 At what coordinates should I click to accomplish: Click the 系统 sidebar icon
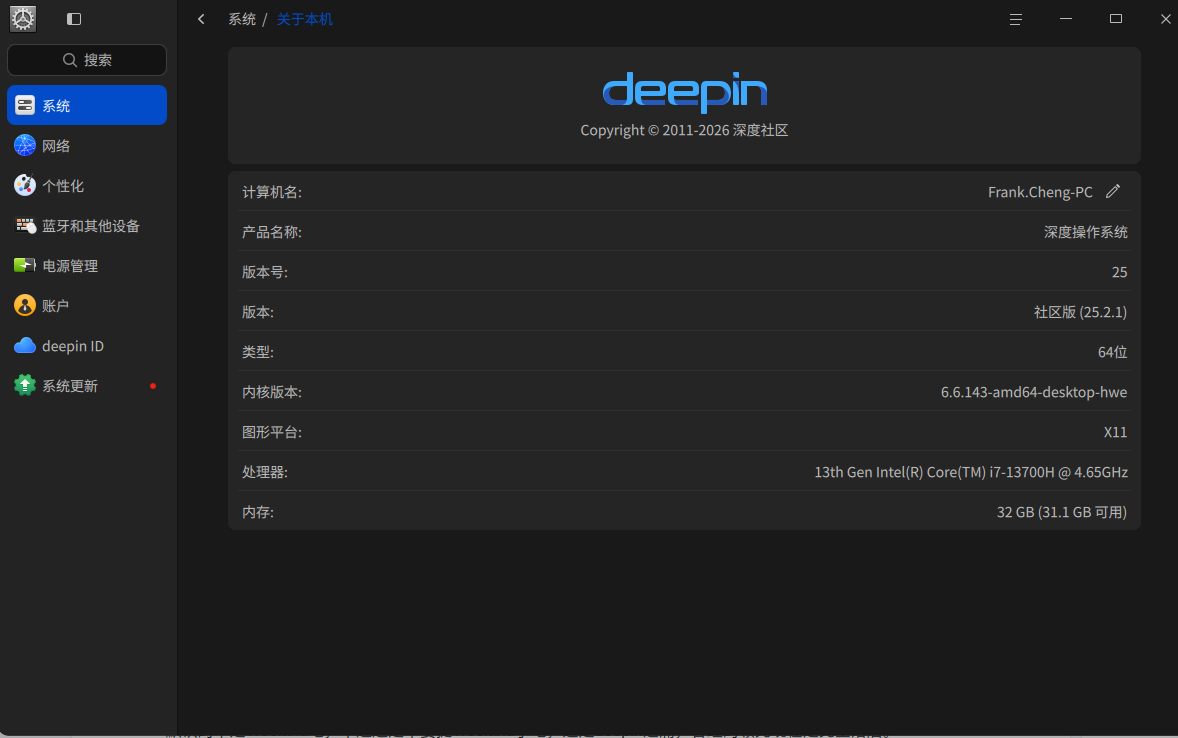tap(25, 105)
